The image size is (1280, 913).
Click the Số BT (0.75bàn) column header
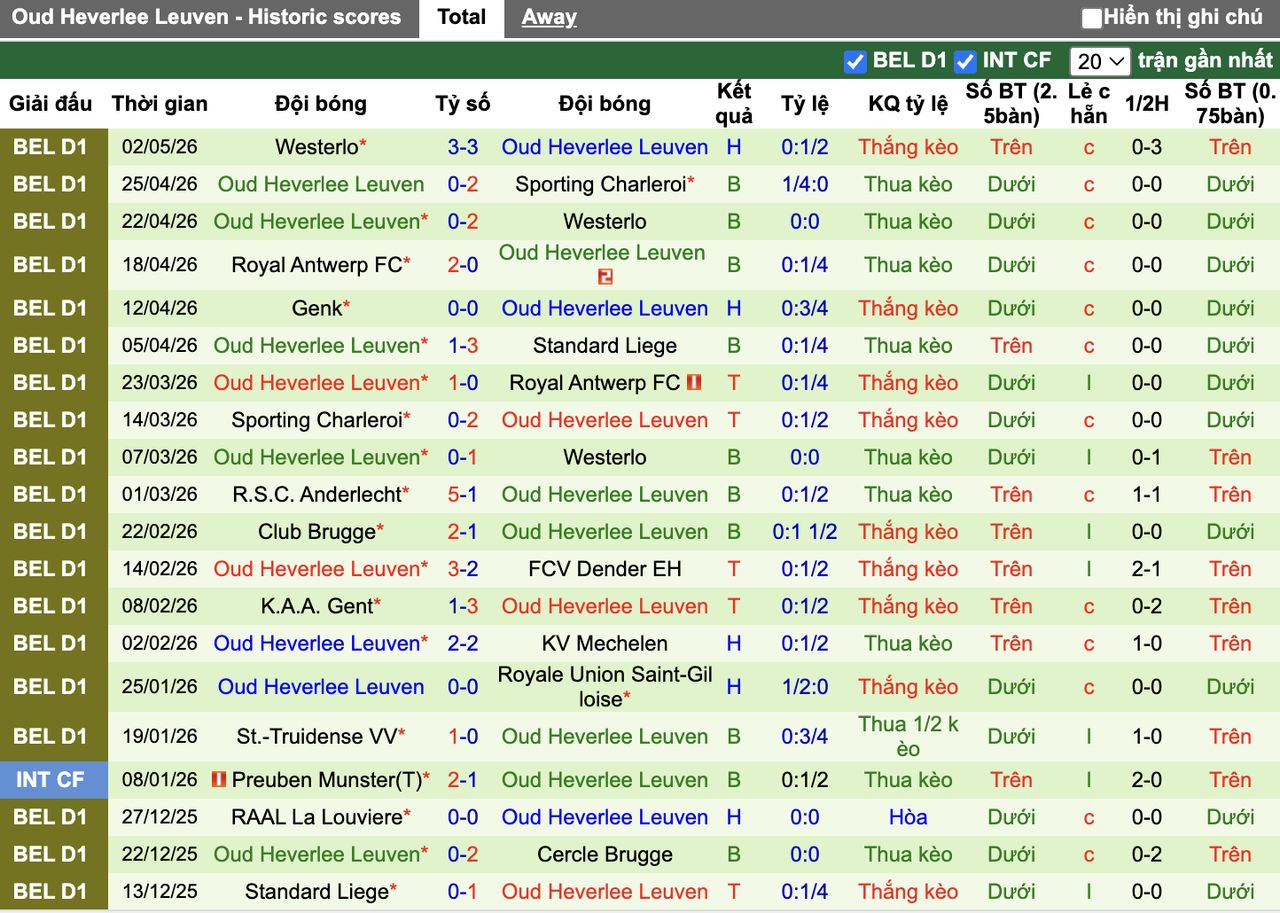(x=1230, y=104)
